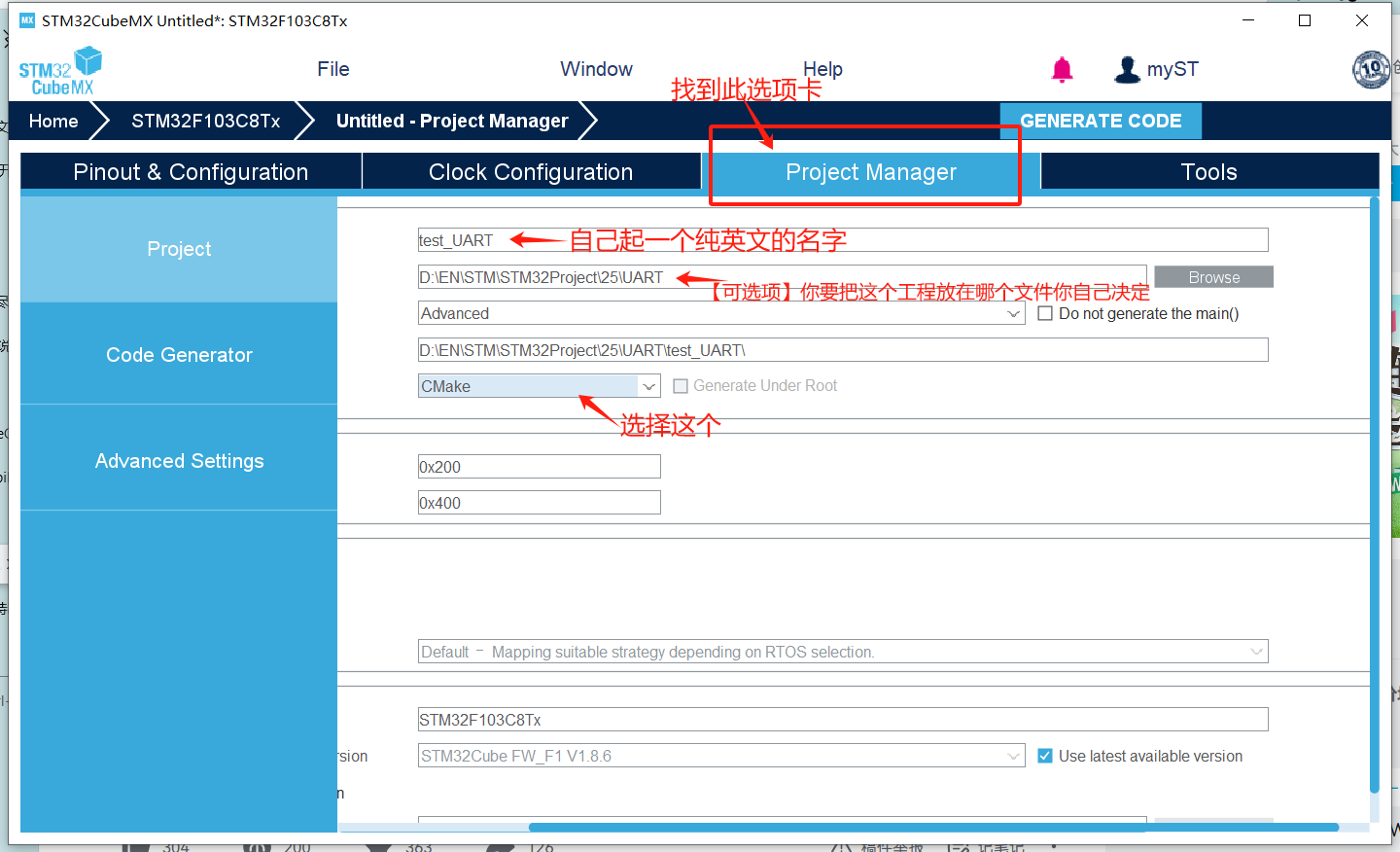Click the STM32CubeMX title bar app icon
Image resolution: width=1400 pixels, height=852 pixels.
tap(27, 20)
